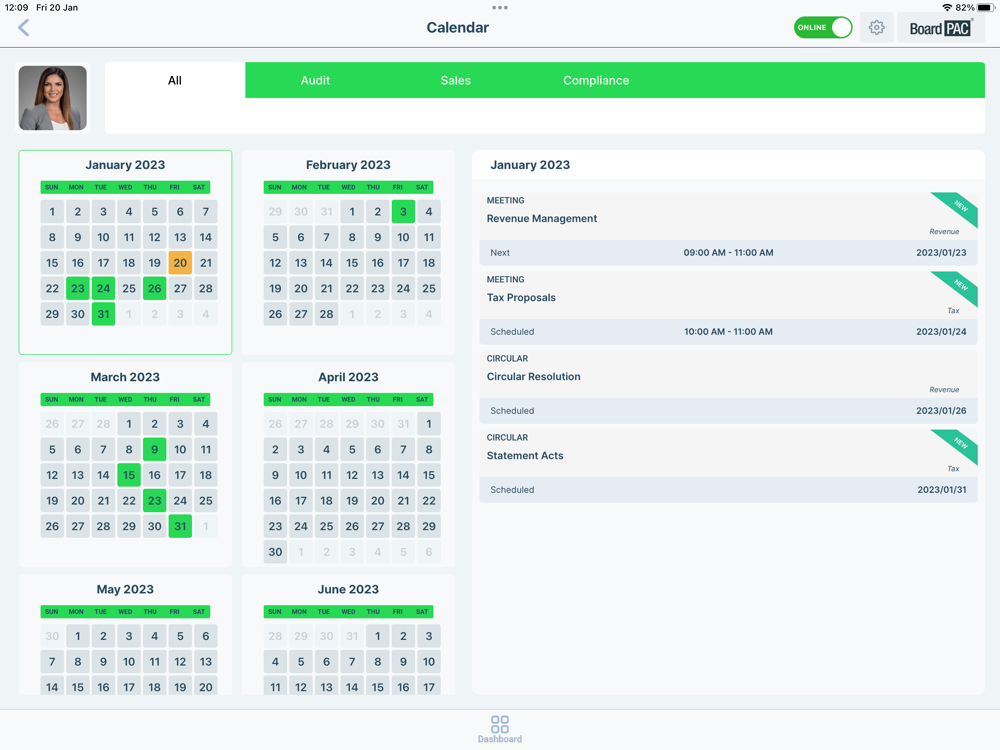Select the Compliance tab
The width and height of the screenshot is (1000, 750).
(x=596, y=80)
